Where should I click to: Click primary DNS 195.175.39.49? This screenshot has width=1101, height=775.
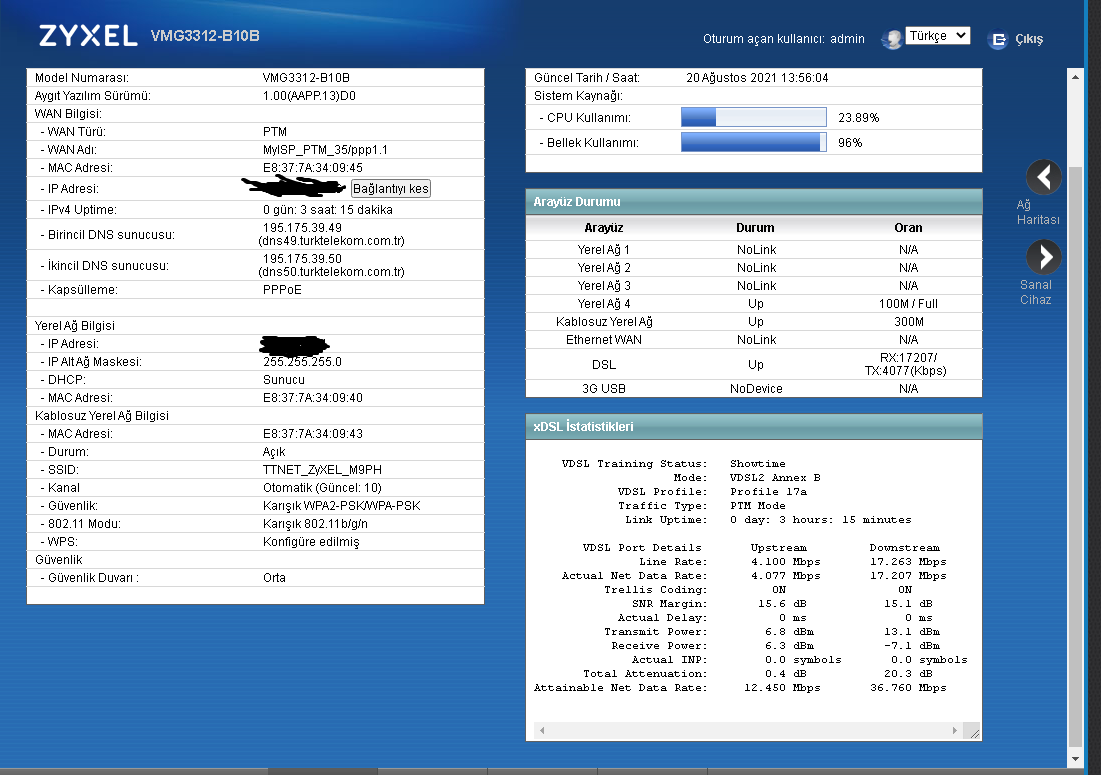[302, 228]
